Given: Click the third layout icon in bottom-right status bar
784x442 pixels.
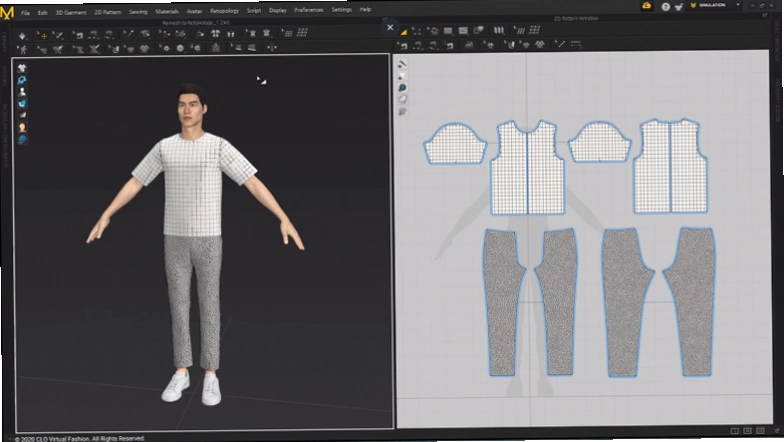Looking at the screenshot, I should pyautogui.click(x=760, y=430).
